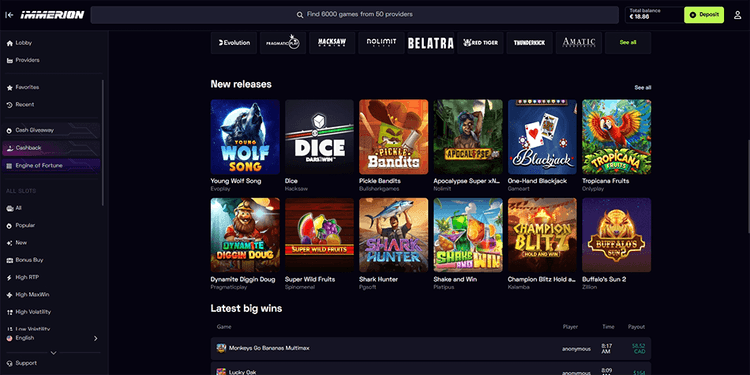The height and width of the screenshot is (375, 750).
Task: Open the Pragmatic Play provider
Action: tap(283, 43)
